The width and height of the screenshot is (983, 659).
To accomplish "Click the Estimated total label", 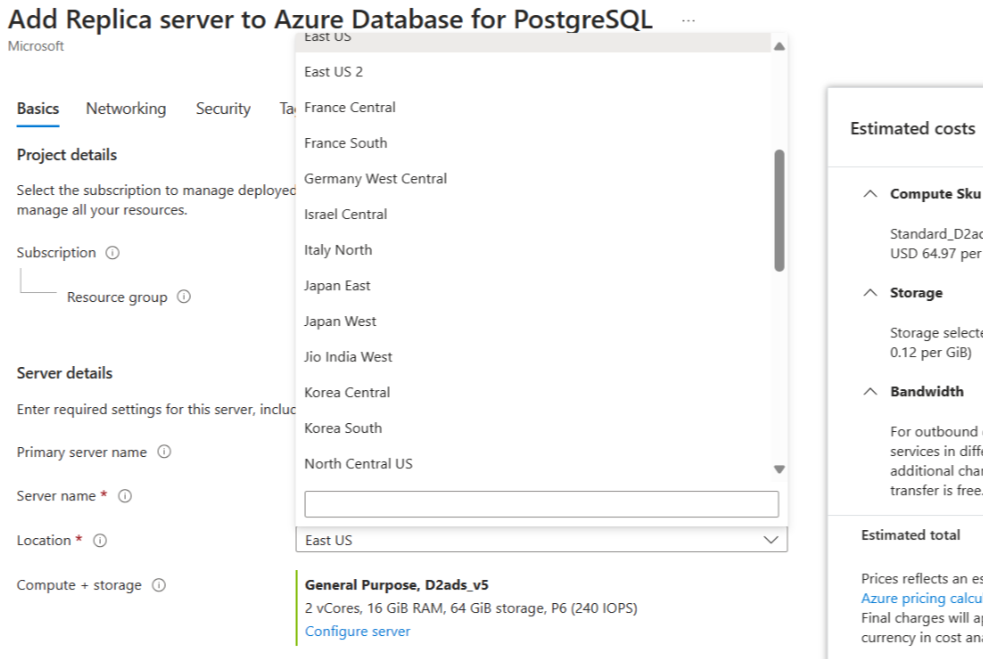I will point(910,535).
